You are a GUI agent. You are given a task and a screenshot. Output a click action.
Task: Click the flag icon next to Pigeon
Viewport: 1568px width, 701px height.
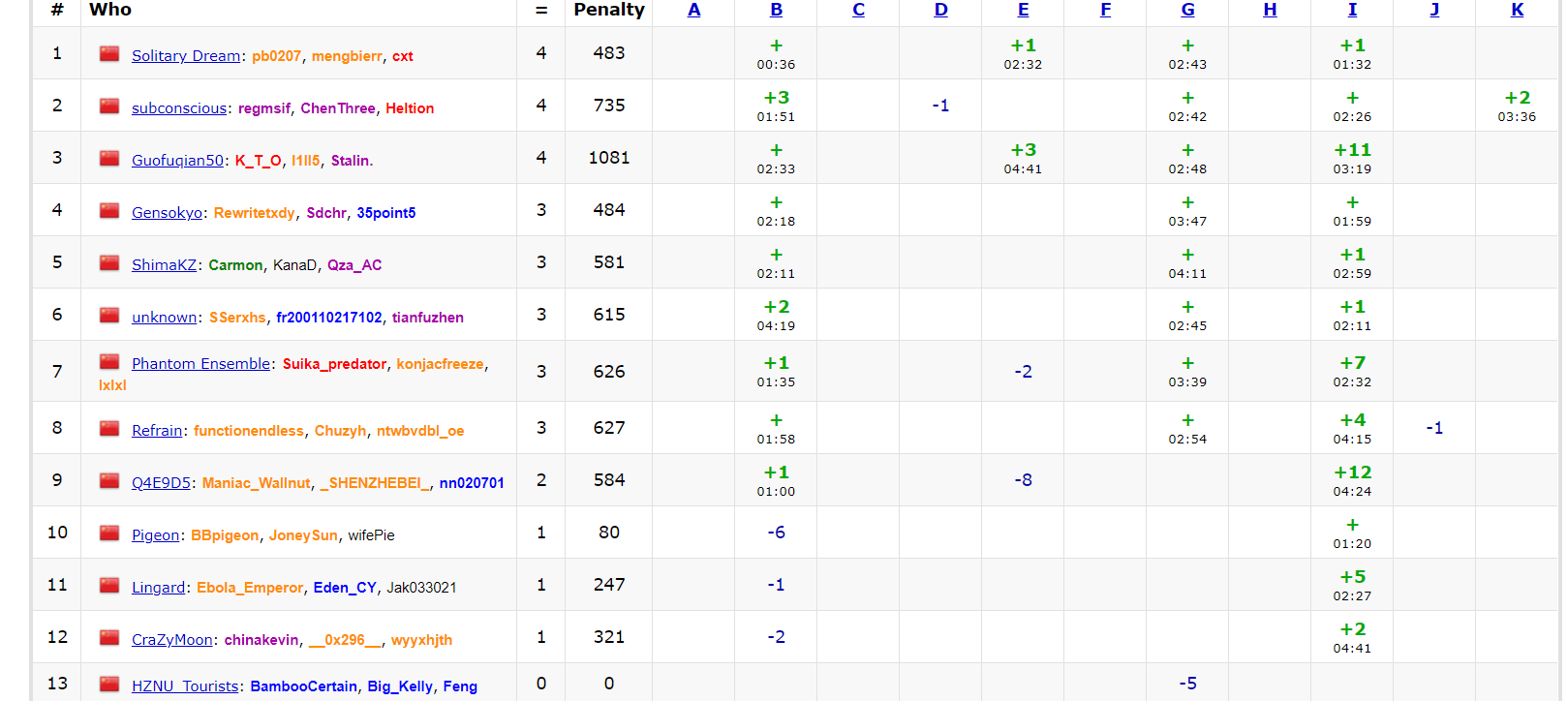click(x=109, y=533)
